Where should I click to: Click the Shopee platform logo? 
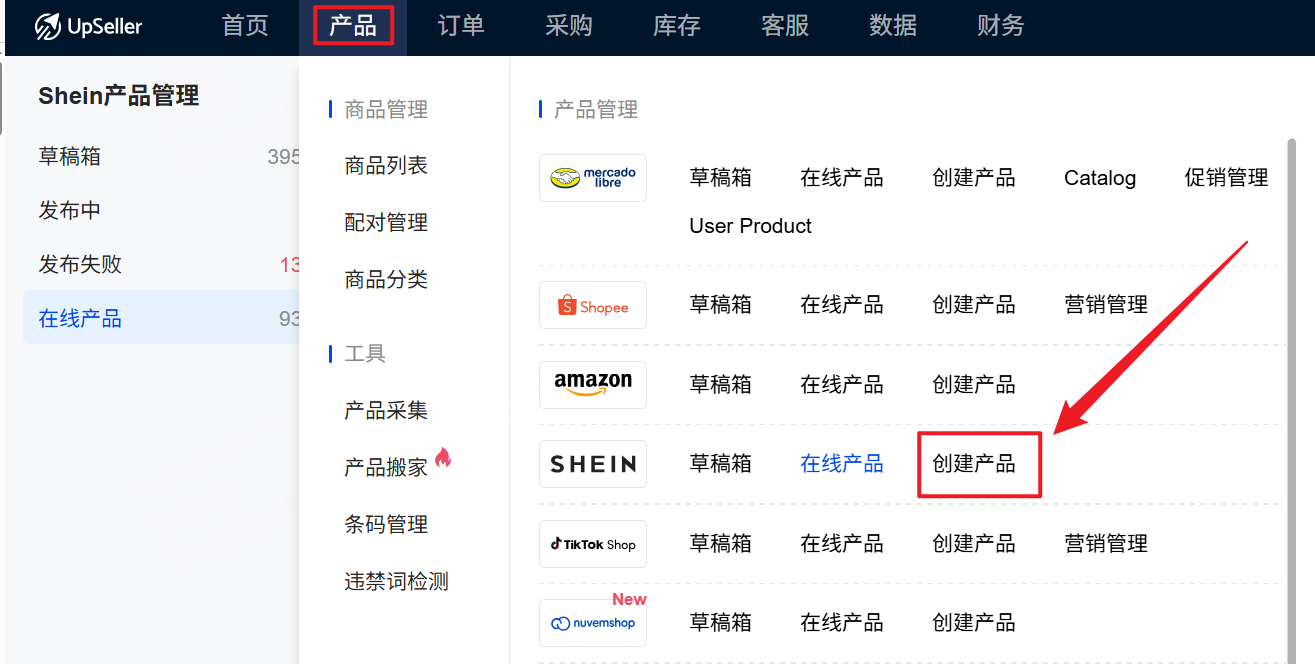593,305
